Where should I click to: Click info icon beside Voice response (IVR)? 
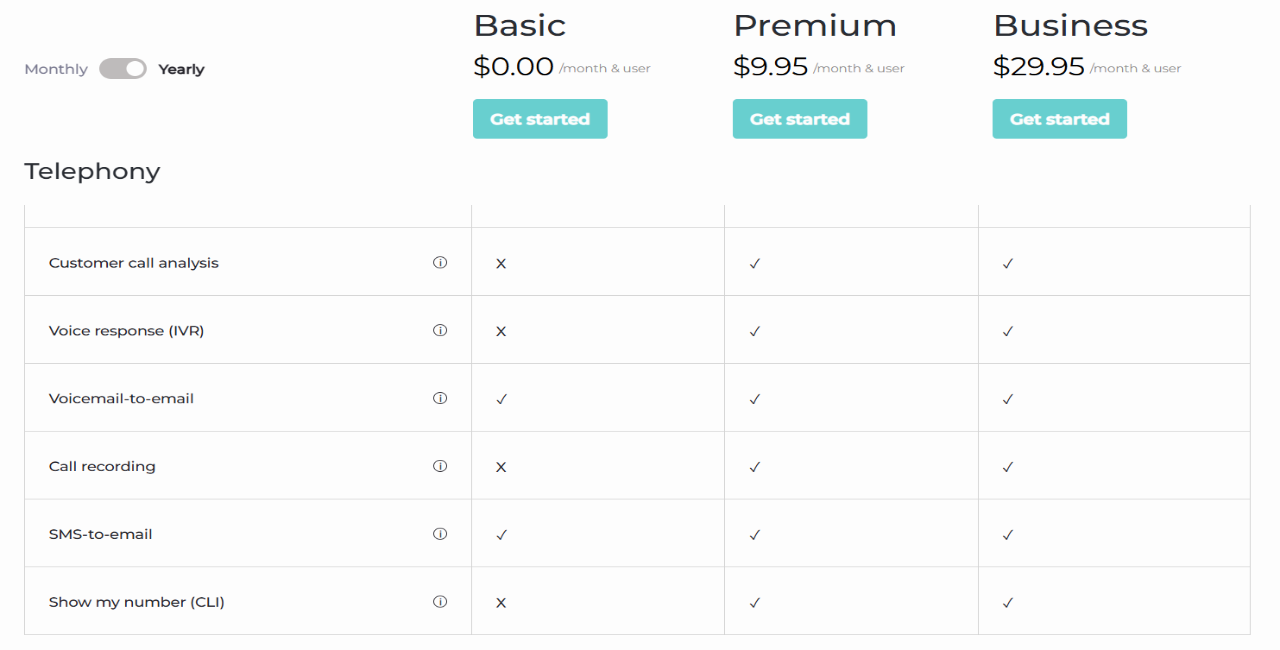[440, 330]
